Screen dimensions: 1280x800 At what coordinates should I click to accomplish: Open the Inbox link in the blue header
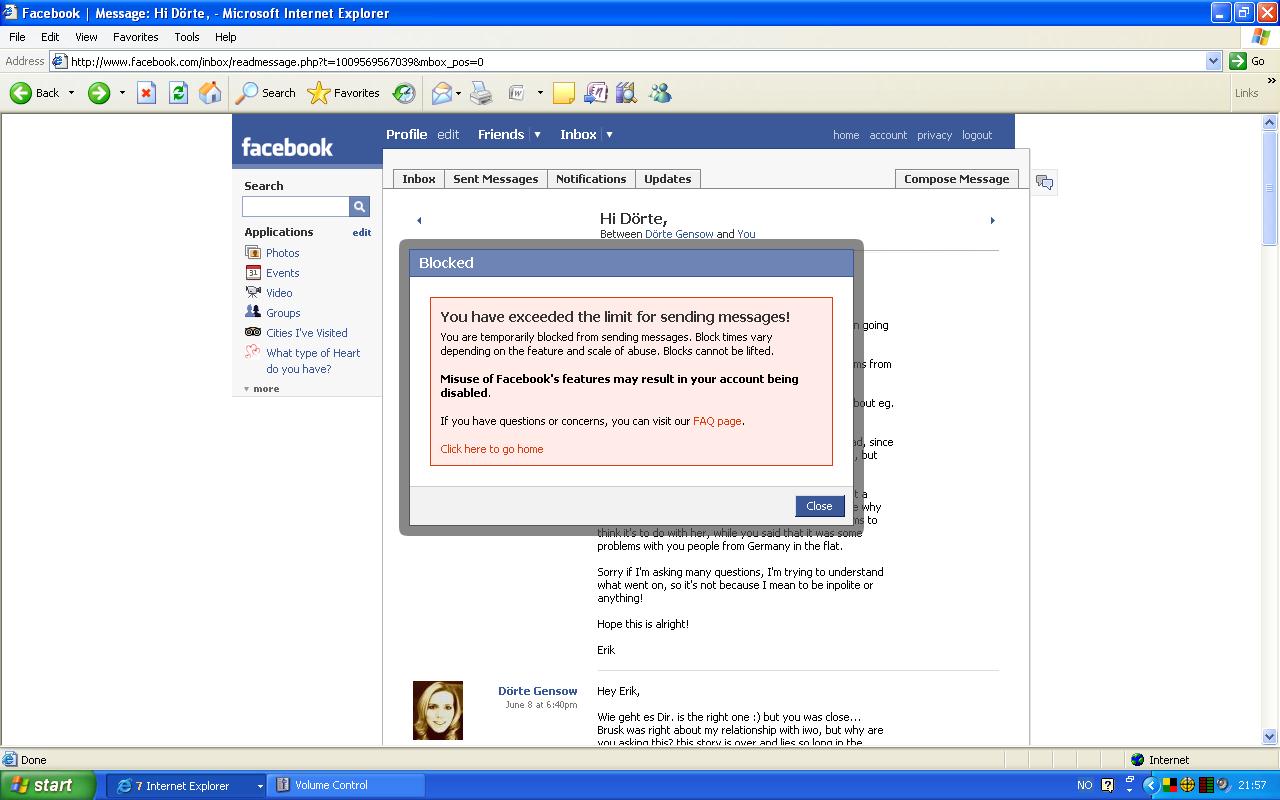point(578,134)
